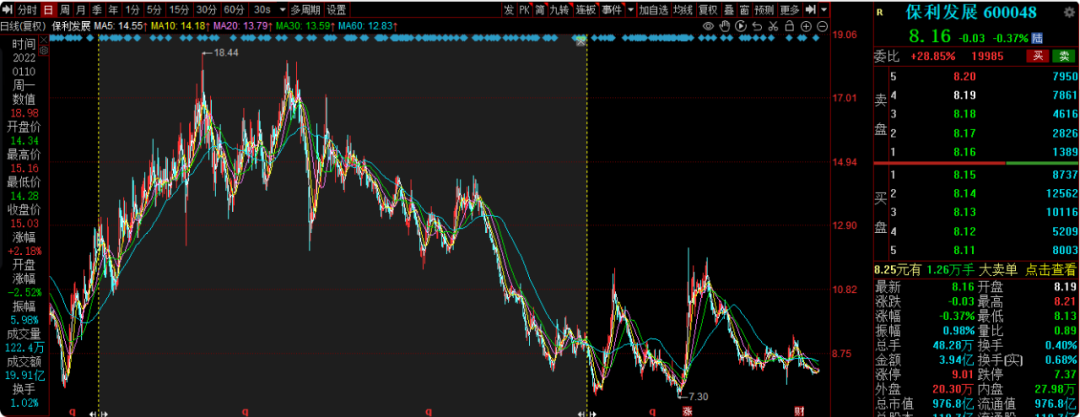
Task: Select the 日 daily period tab
Action: (48, 10)
